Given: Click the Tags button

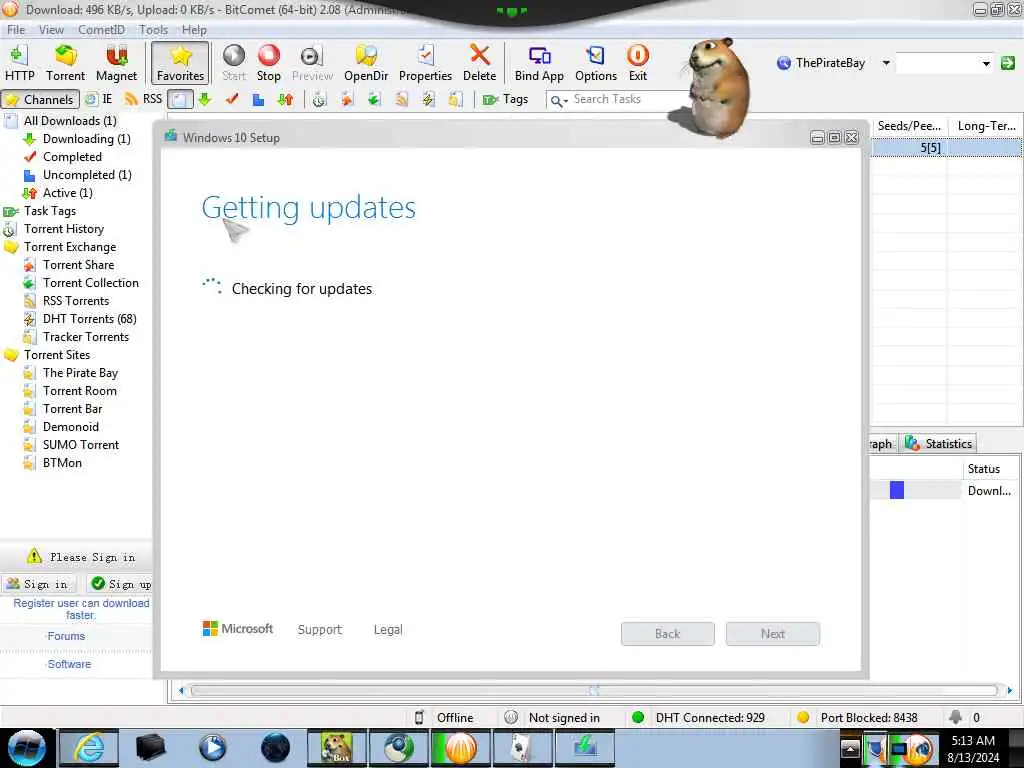Looking at the screenshot, I should [x=505, y=99].
